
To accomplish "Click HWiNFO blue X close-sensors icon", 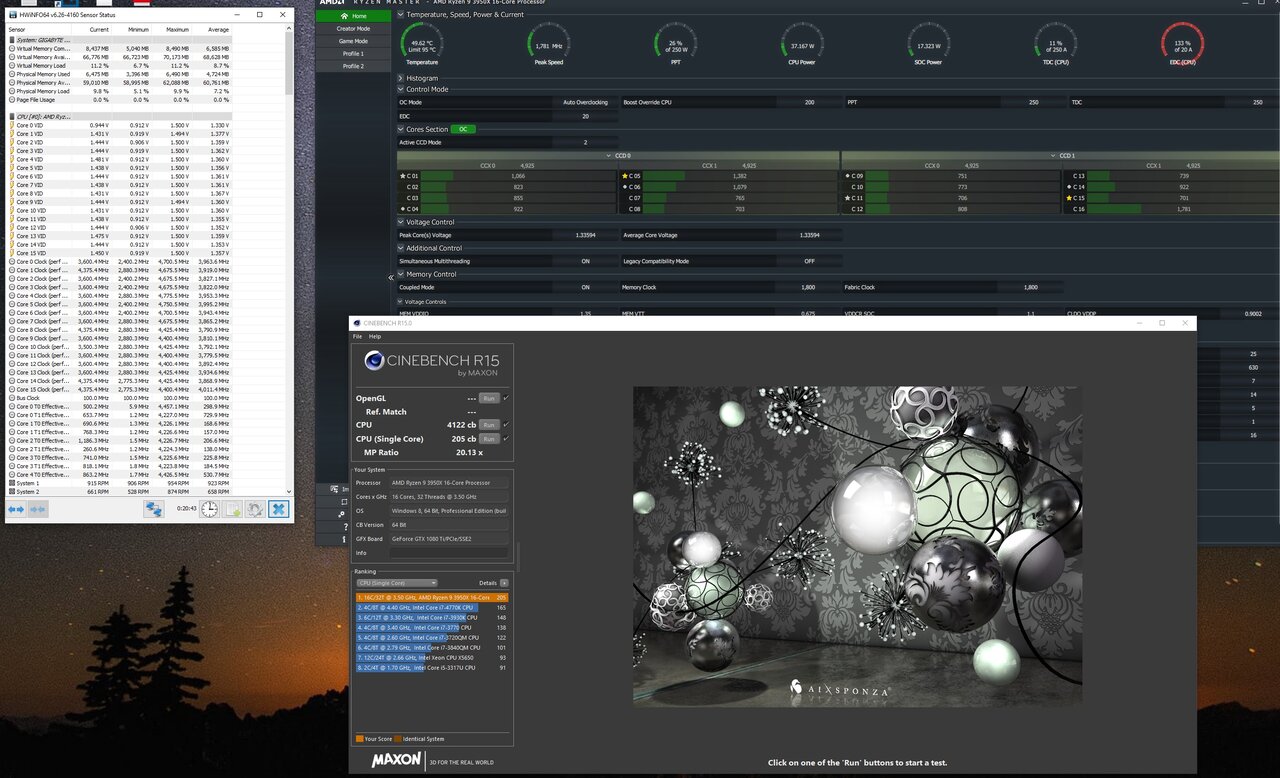I will click(278, 509).
